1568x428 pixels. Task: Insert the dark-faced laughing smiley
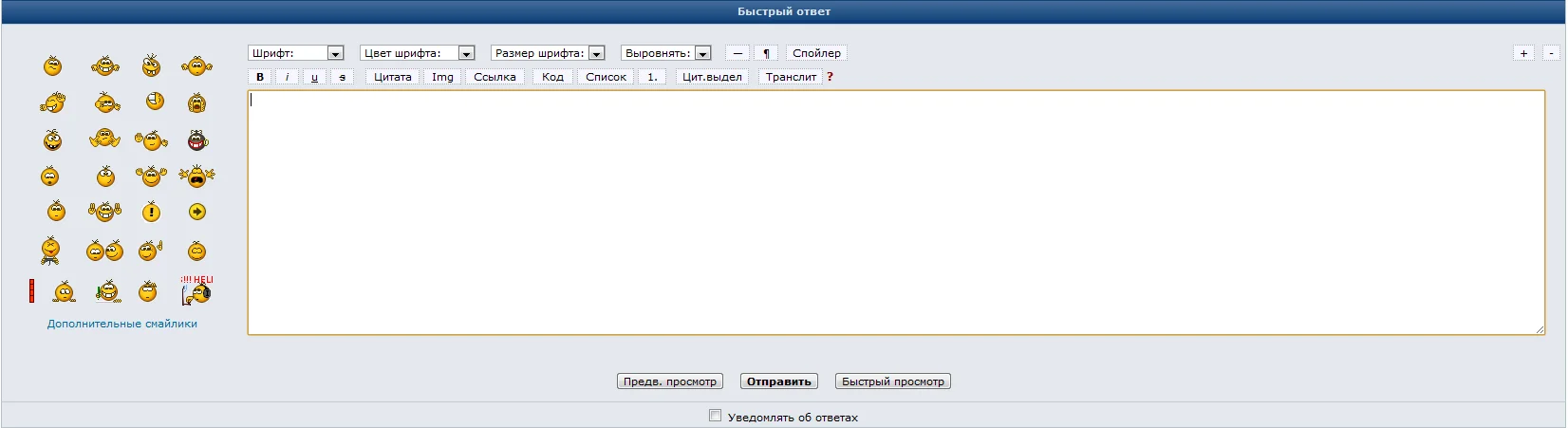coord(196,141)
